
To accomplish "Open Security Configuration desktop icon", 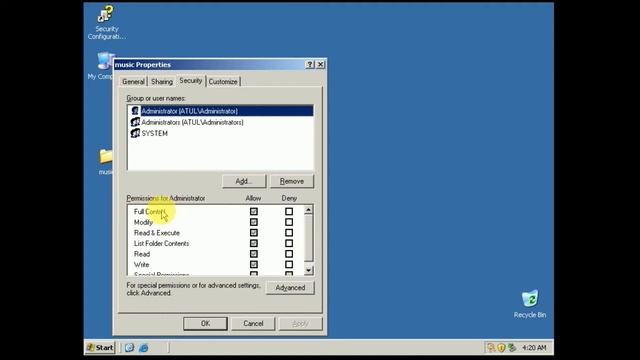I will click(x=106, y=22).
